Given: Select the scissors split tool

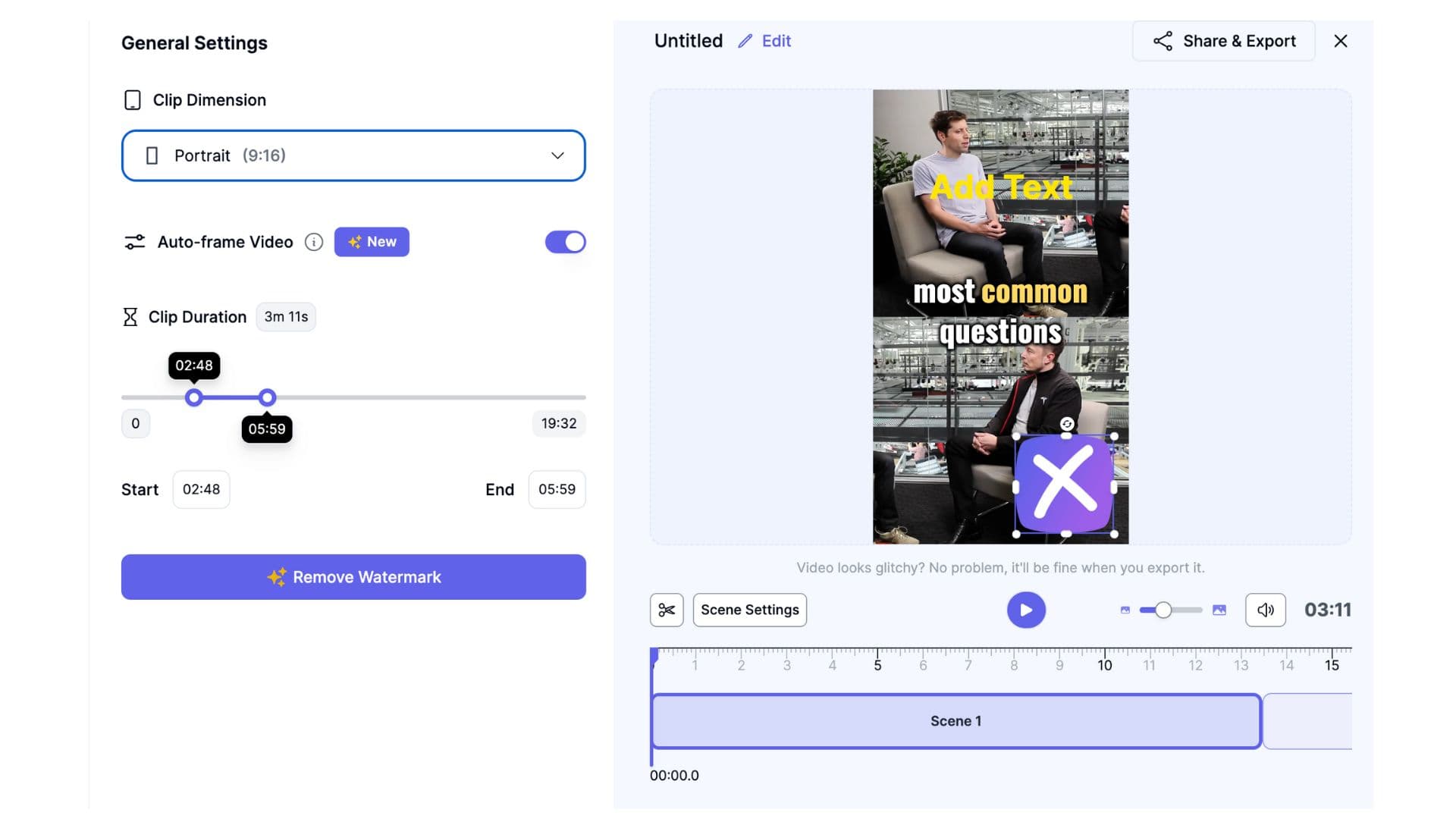Looking at the screenshot, I should [x=666, y=610].
